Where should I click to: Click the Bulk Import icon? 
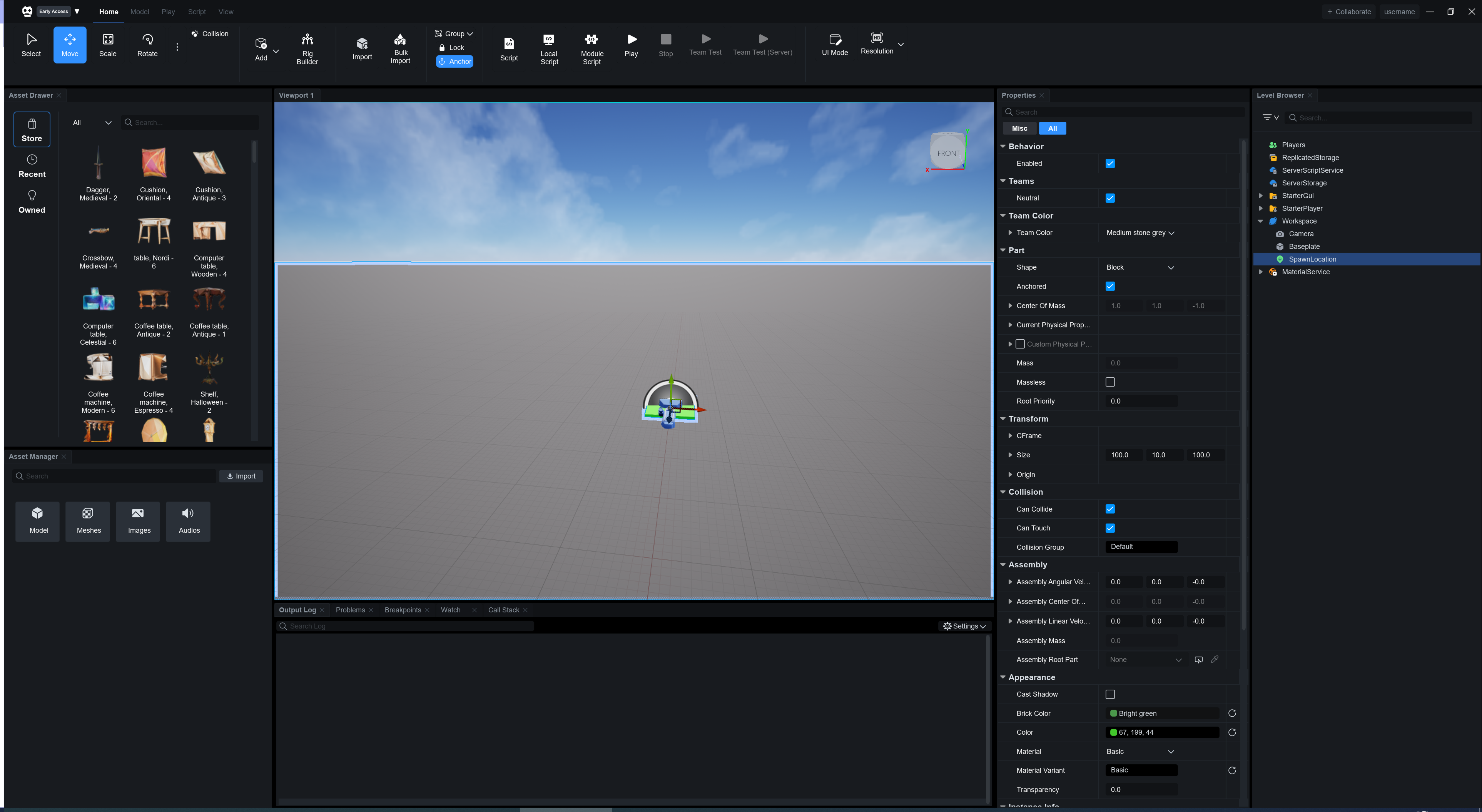coord(400,40)
